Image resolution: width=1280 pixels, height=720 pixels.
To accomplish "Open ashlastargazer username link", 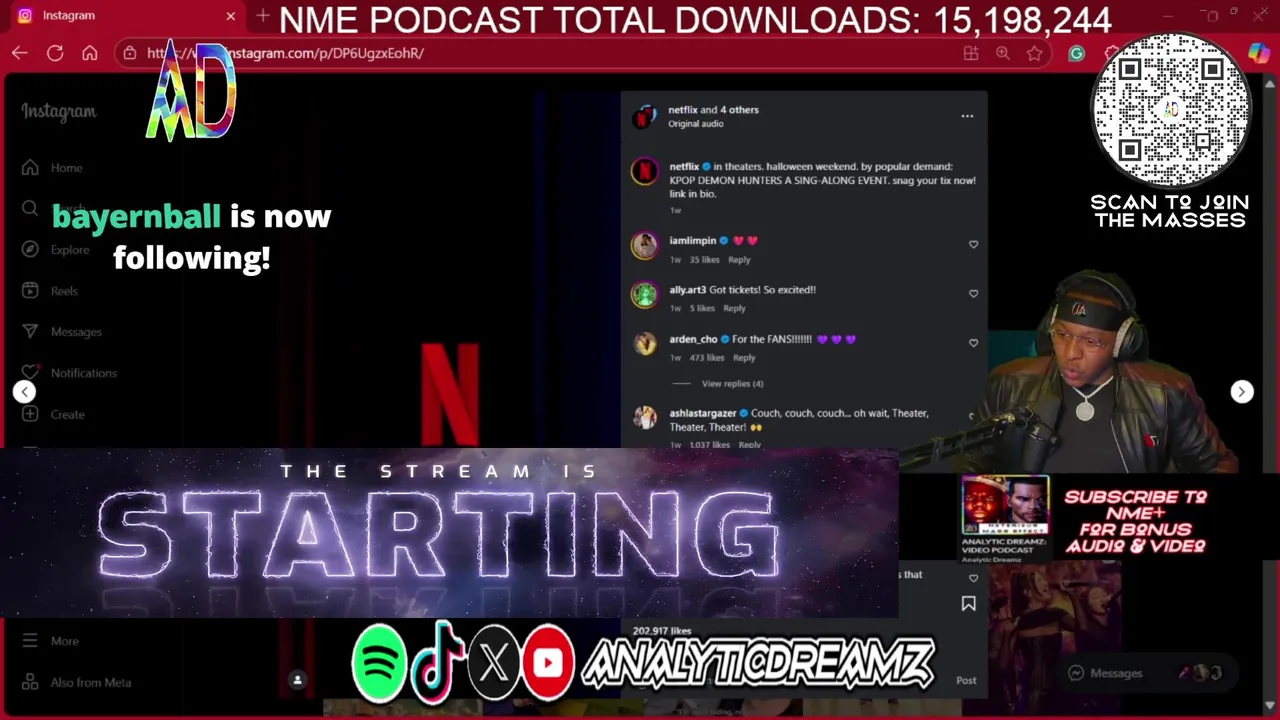I will pyautogui.click(x=702, y=413).
